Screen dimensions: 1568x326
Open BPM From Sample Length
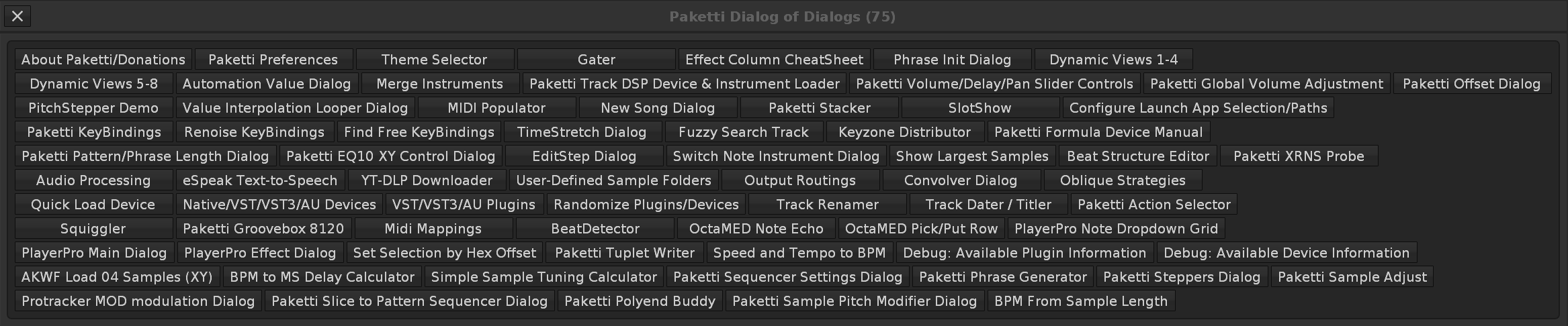tap(1080, 301)
